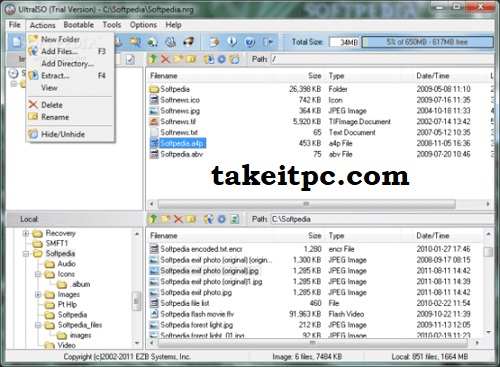The width and height of the screenshot is (500, 367).
Task: Sort Local pane by Filename column header
Action: (163, 236)
